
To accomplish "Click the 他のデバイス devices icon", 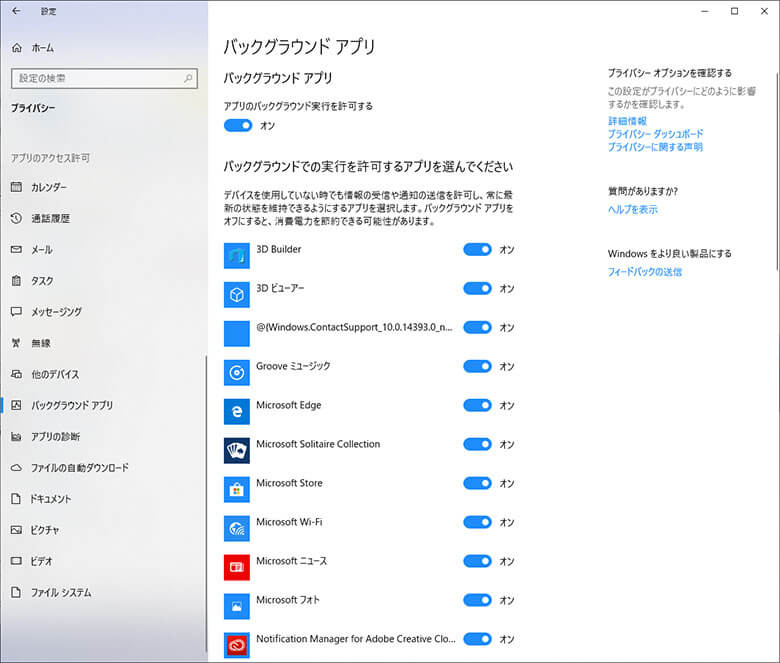I will [16, 374].
